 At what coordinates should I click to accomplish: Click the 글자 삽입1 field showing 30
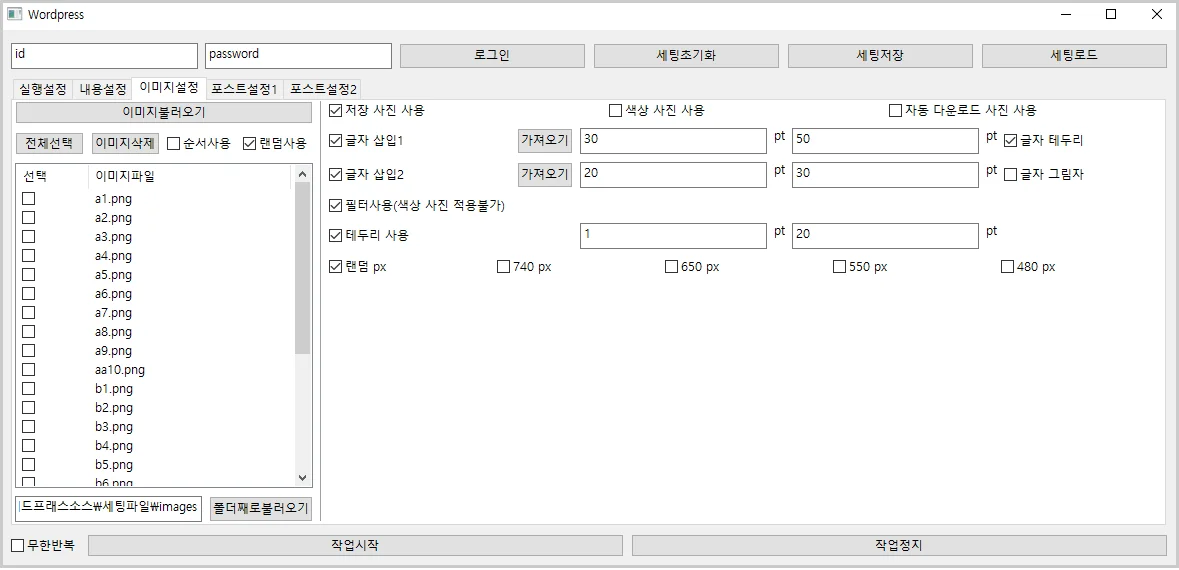tap(673, 141)
